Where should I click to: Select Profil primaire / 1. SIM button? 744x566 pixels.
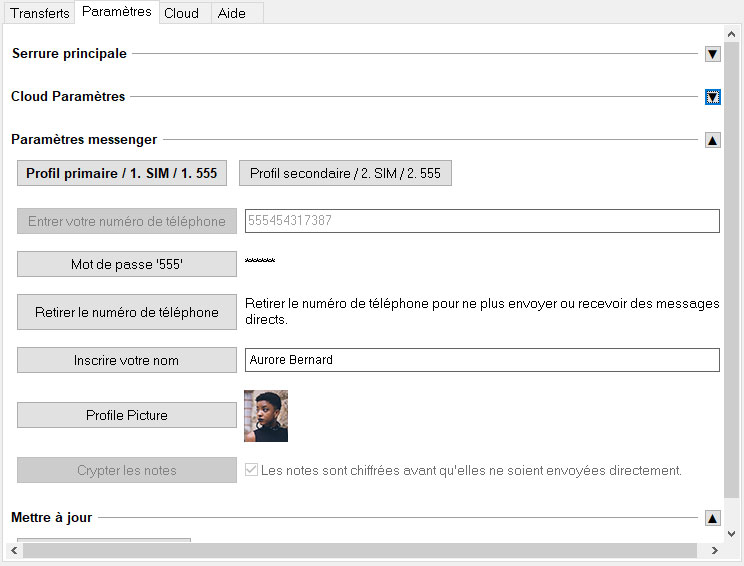point(122,173)
